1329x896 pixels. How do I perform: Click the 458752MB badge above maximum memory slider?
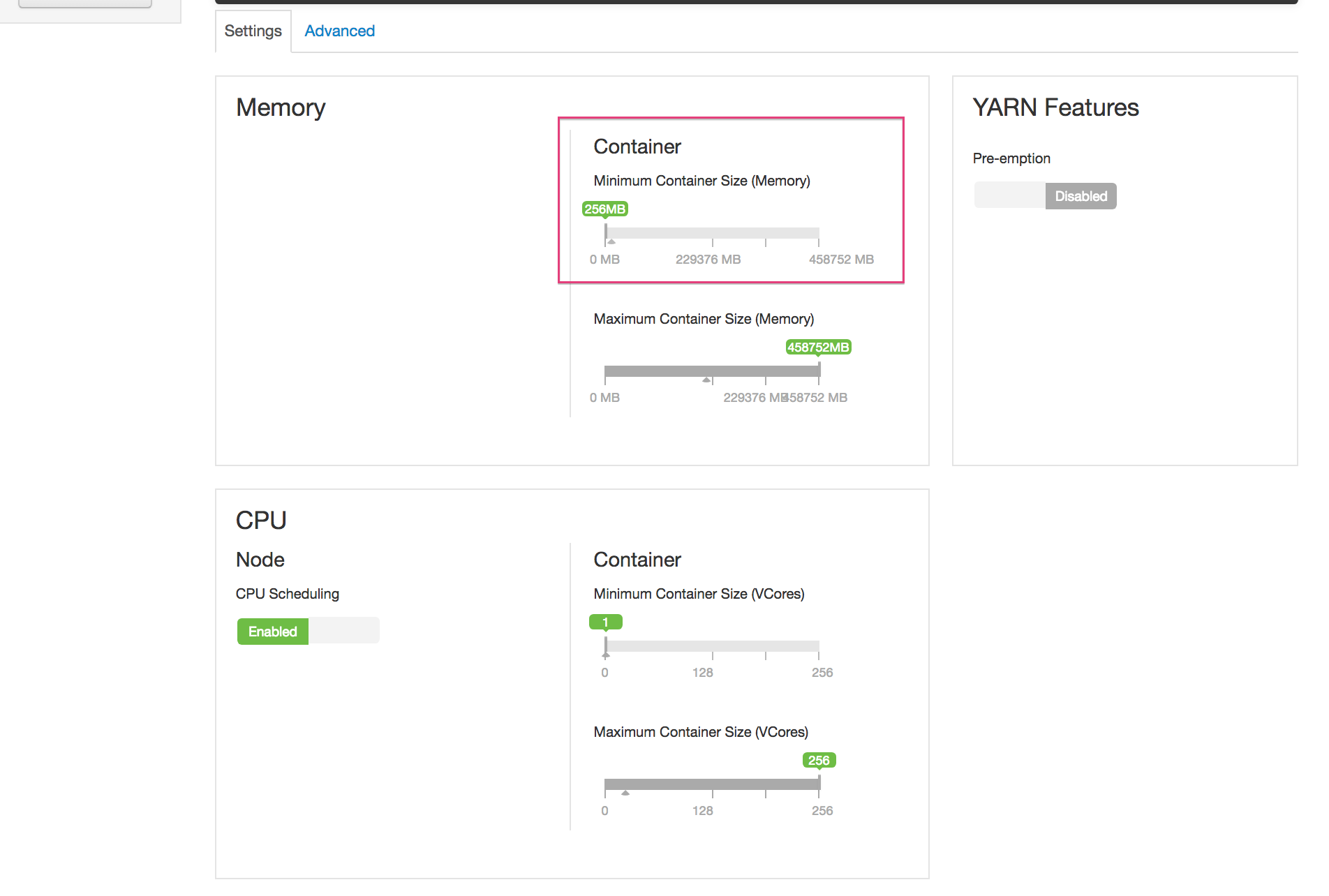817,347
